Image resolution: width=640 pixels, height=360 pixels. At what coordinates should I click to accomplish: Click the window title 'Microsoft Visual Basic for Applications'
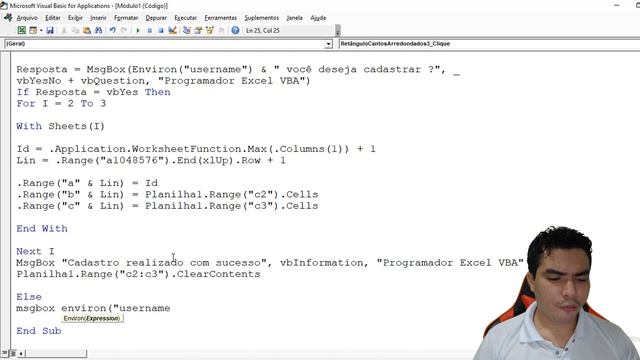(x=89, y=6)
